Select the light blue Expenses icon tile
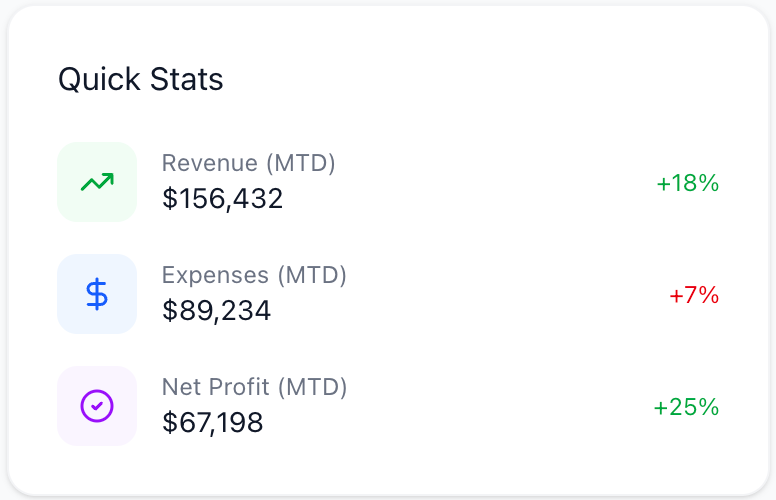776x500 pixels. click(x=74, y=272)
